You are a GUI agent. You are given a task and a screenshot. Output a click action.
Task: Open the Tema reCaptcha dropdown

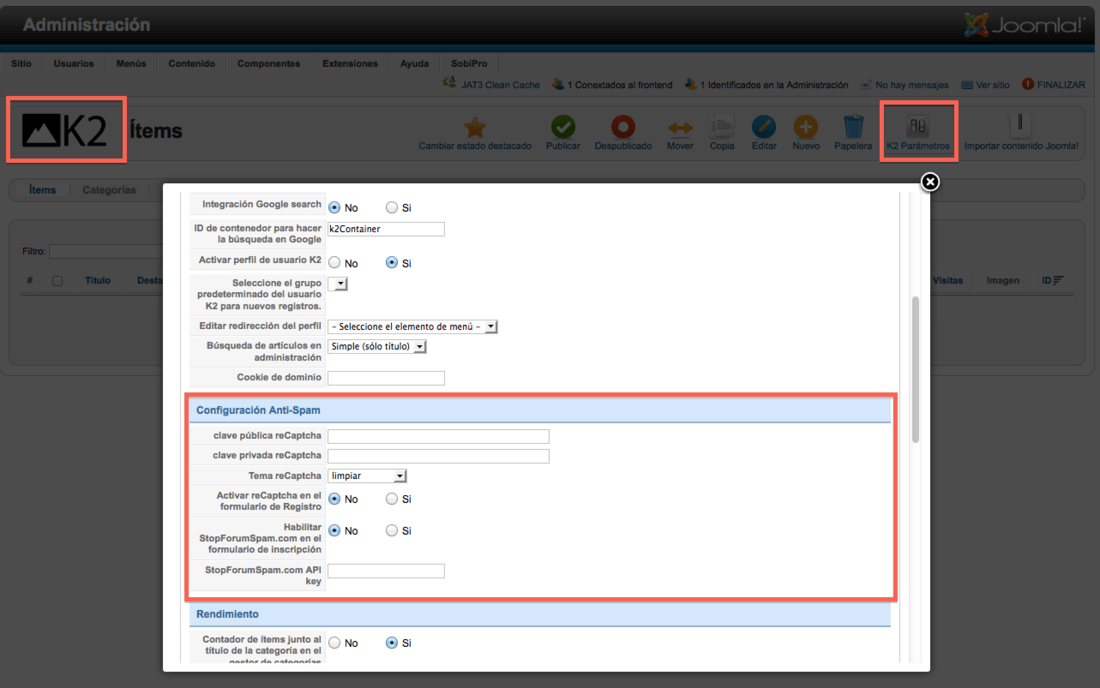click(x=367, y=475)
